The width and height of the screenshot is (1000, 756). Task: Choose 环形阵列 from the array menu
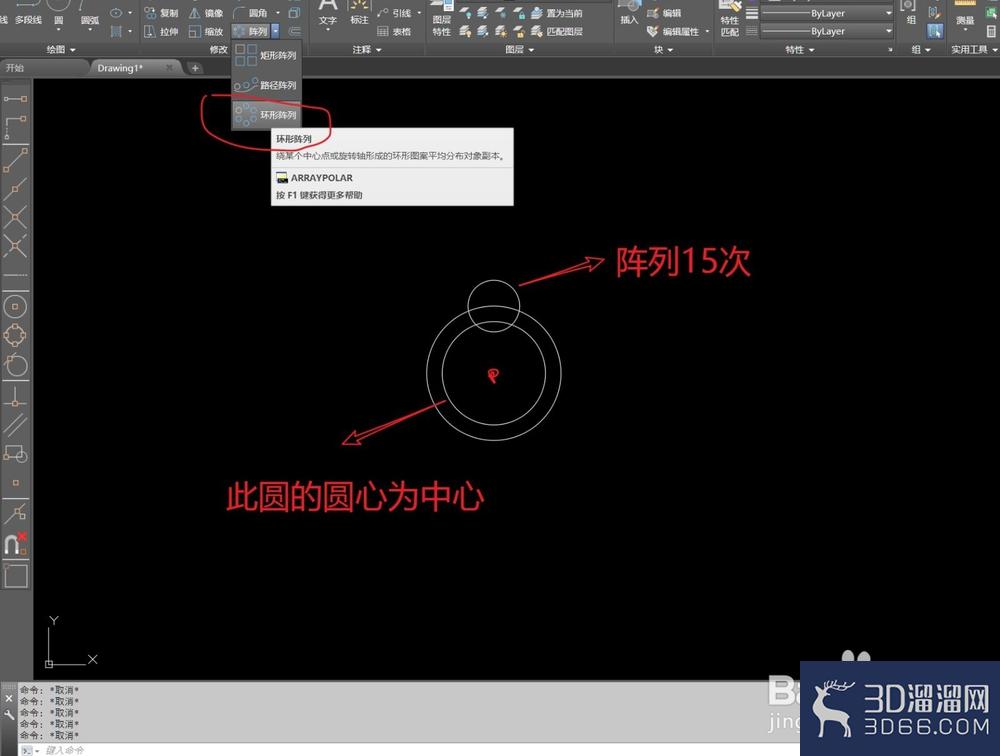click(x=266, y=115)
